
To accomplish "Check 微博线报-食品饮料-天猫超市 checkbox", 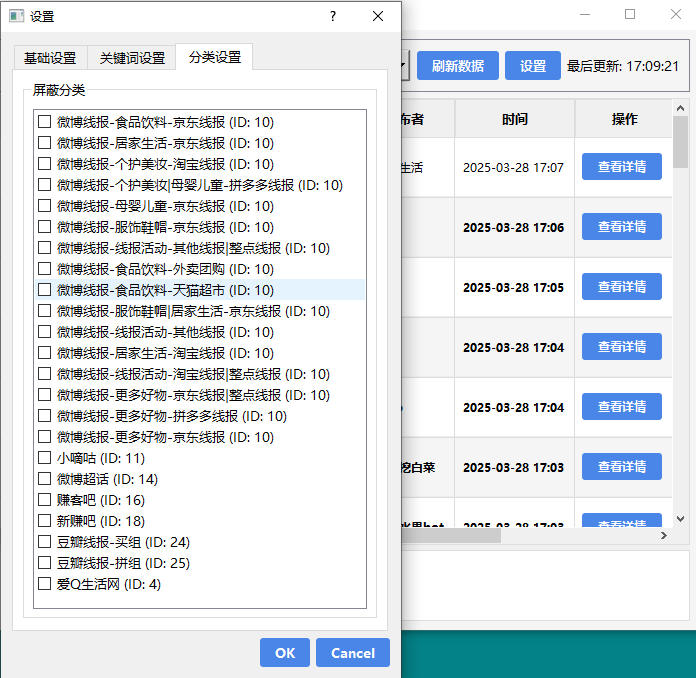I will coord(44,289).
